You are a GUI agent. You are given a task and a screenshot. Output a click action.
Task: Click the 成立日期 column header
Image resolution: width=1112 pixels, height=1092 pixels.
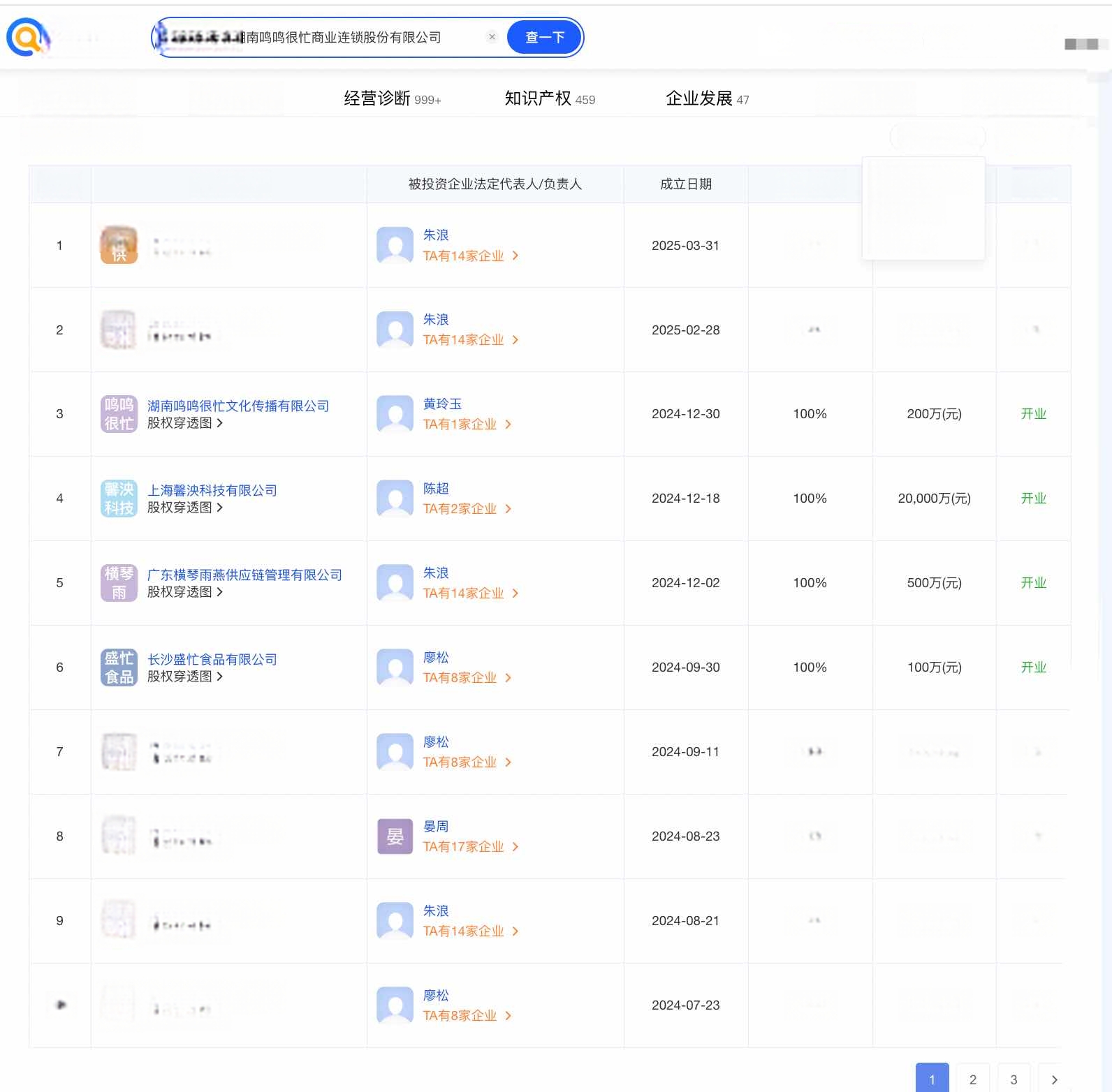(x=686, y=184)
